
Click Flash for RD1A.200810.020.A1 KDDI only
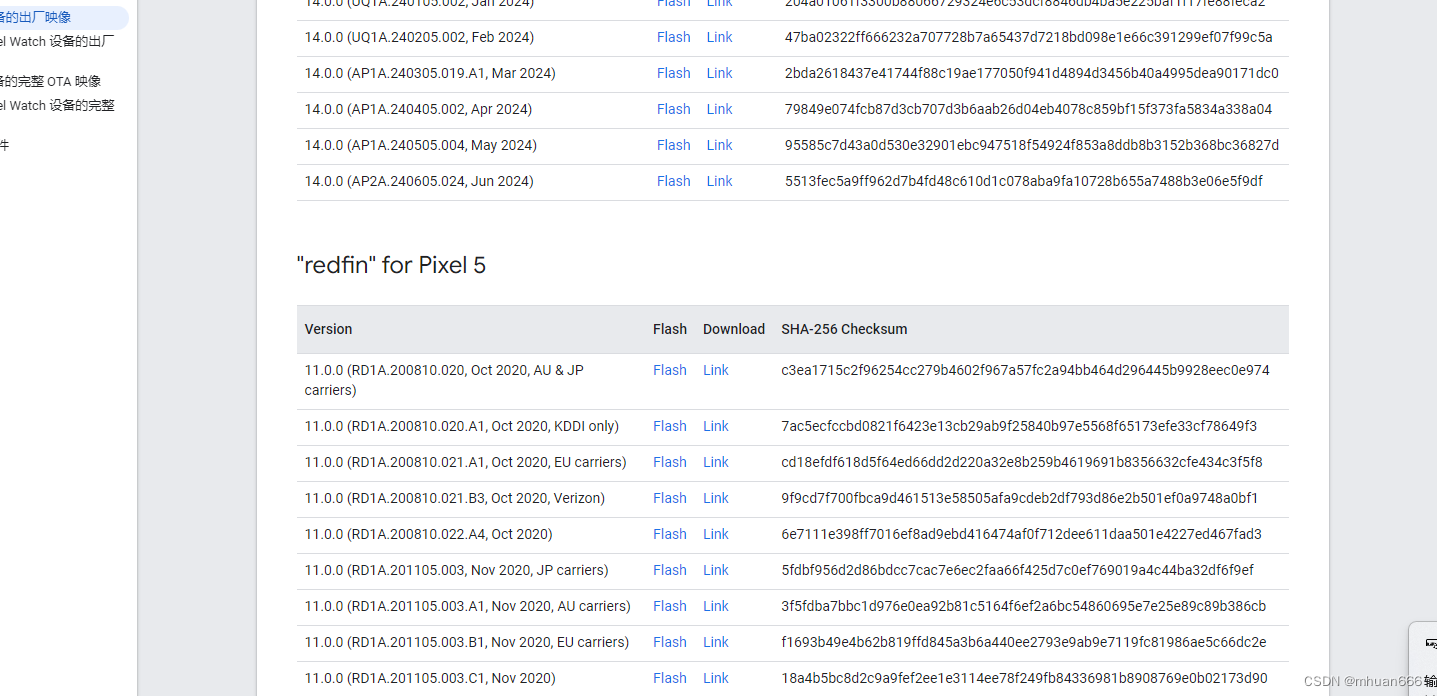(669, 426)
